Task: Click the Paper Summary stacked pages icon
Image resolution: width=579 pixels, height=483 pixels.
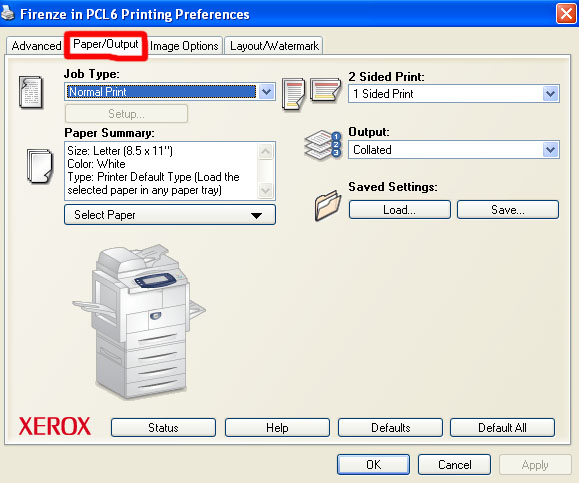Action: (x=40, y=166)
